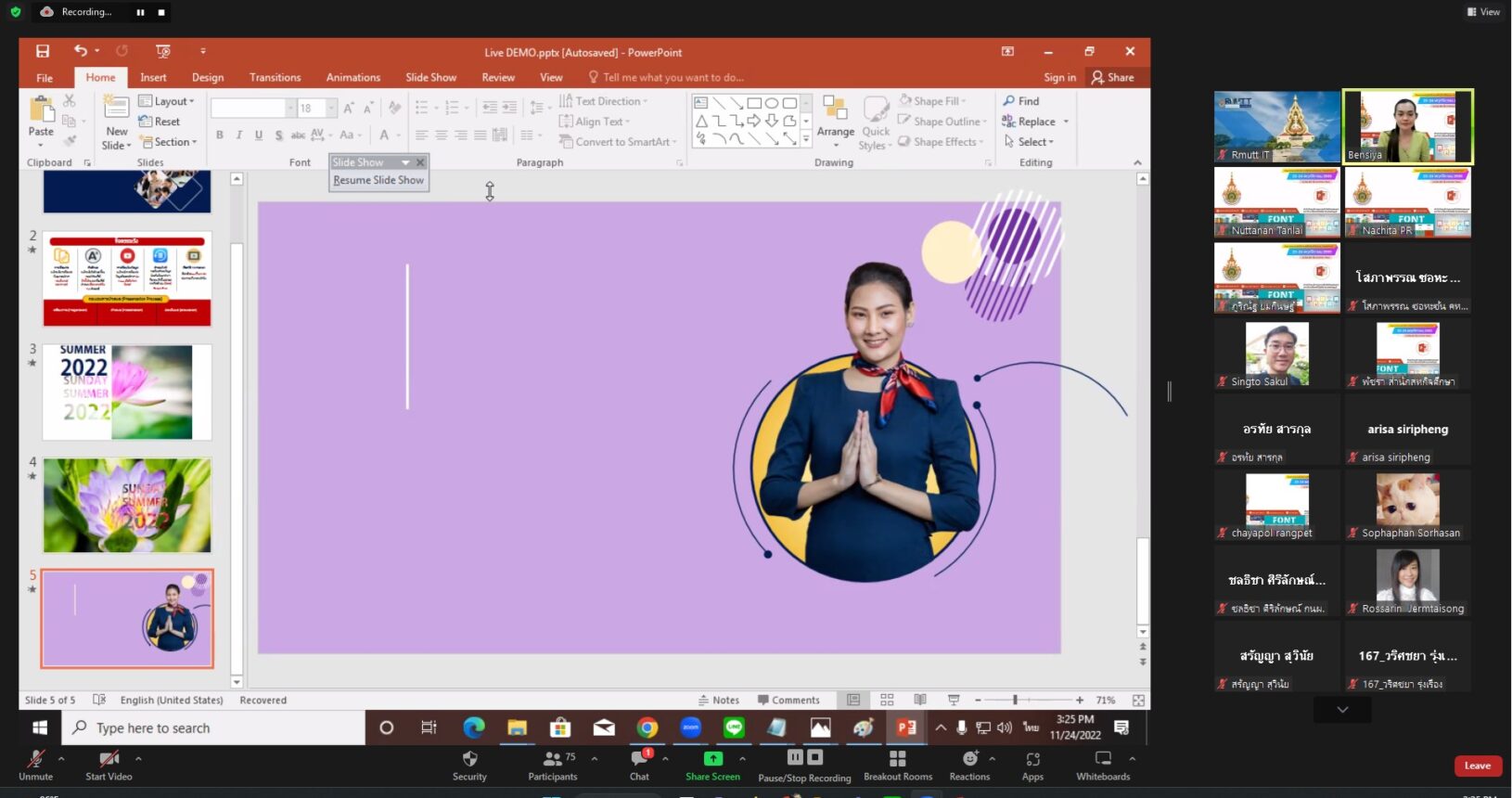Open Zoom Reactions menu
Screen dimensions: 1512x798
tap(969, 766)
